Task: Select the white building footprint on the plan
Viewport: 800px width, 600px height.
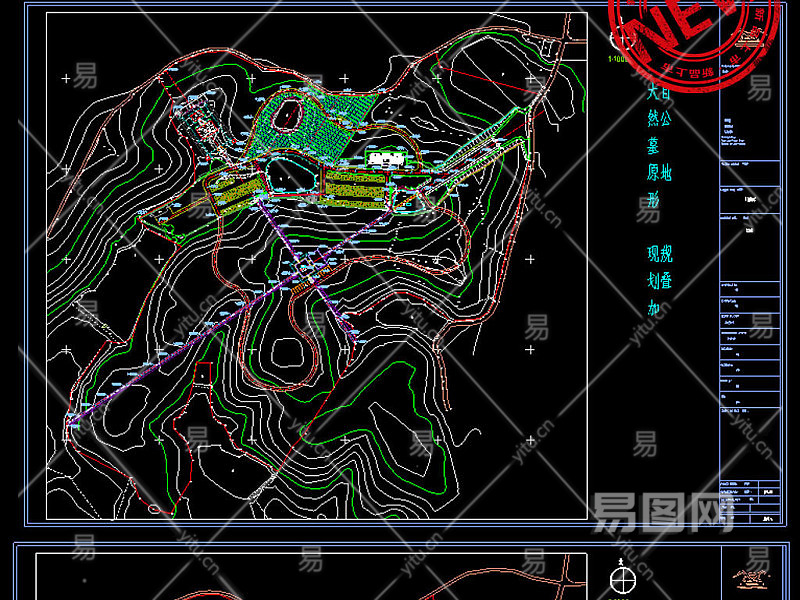Action: pyautogui.click(x=385, y=160)
